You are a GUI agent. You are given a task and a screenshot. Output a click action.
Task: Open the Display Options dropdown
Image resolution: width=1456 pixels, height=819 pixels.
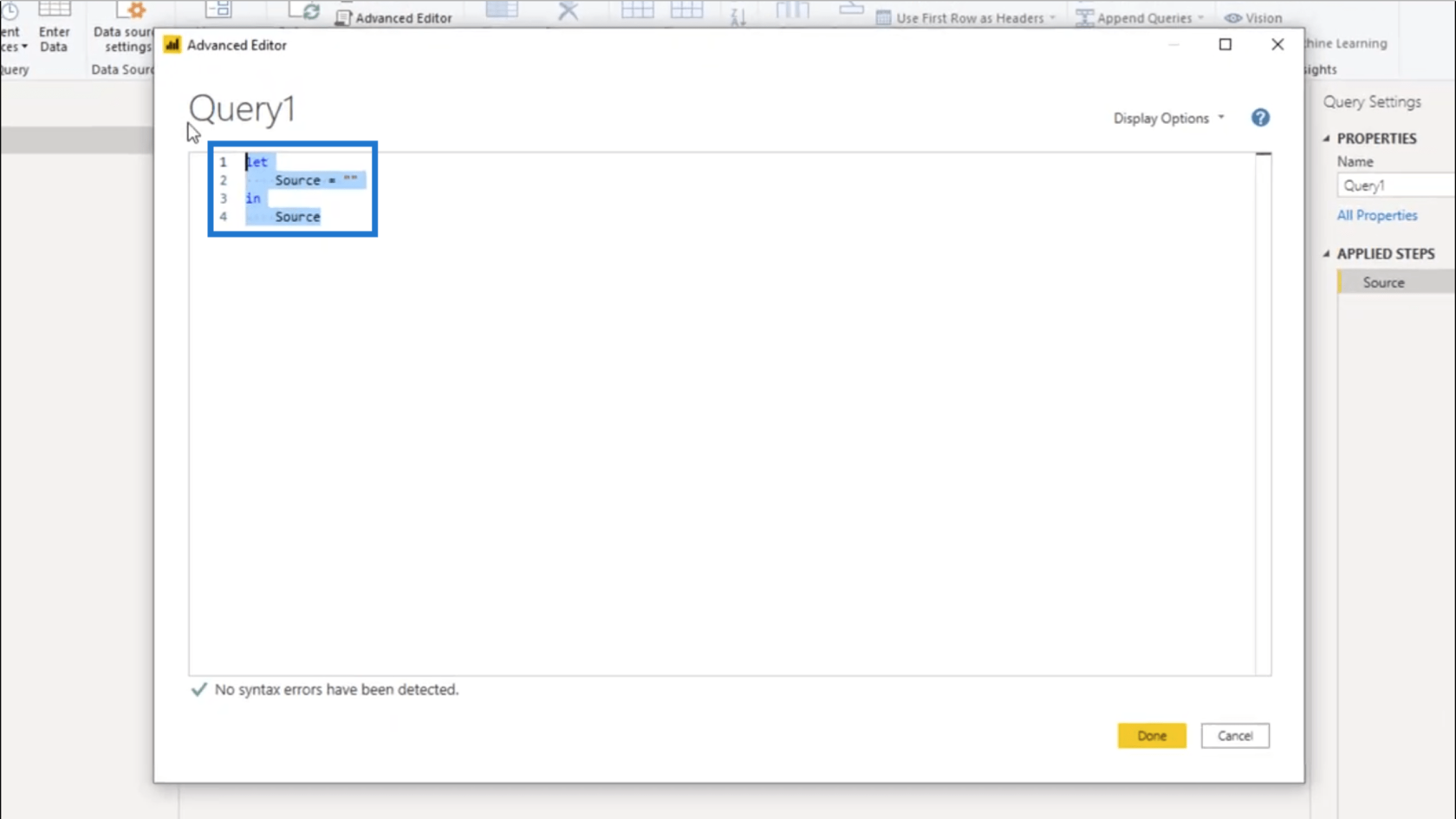(1168, 118)
